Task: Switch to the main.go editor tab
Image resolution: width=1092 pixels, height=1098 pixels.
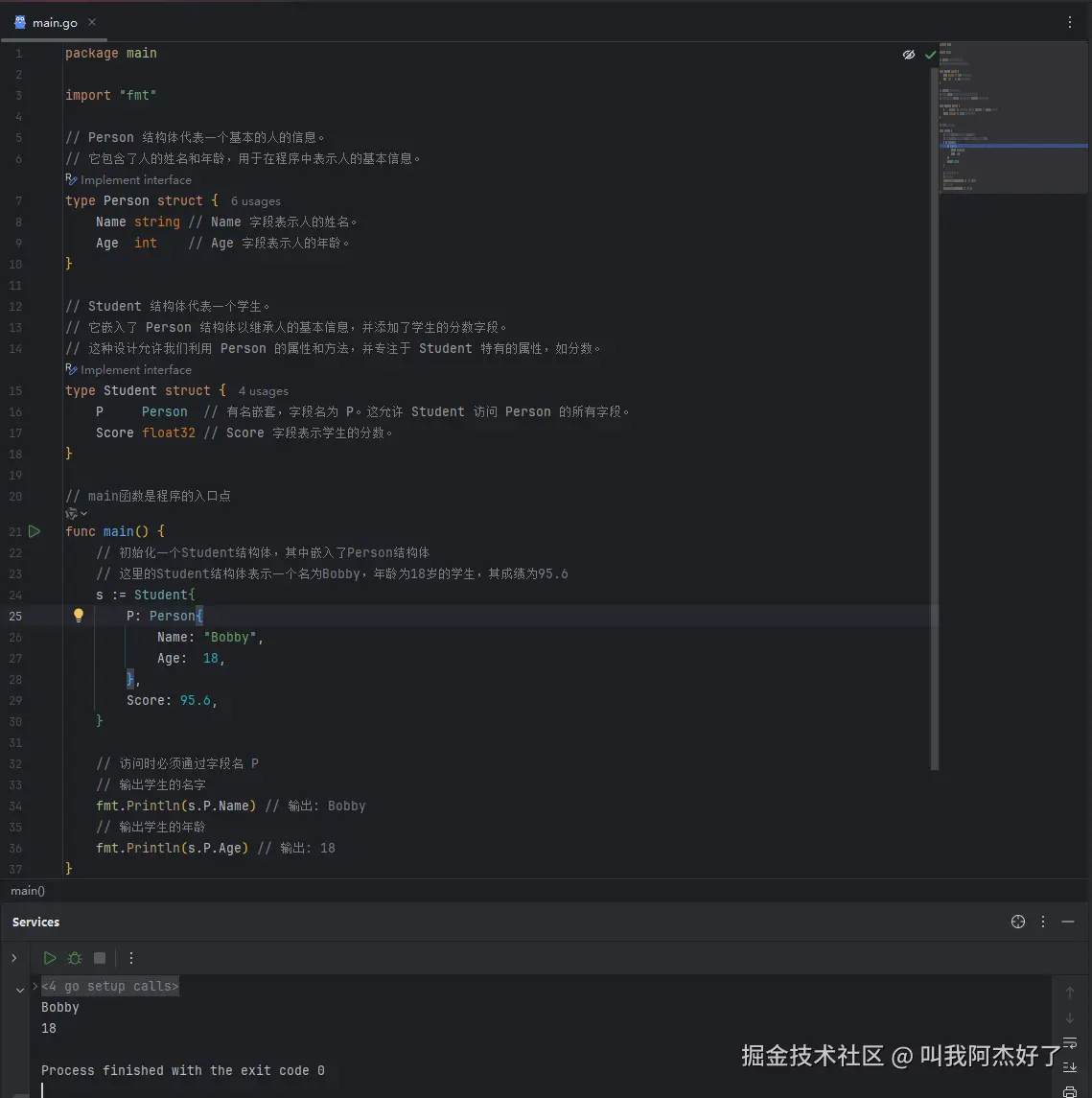Action: 55,22
